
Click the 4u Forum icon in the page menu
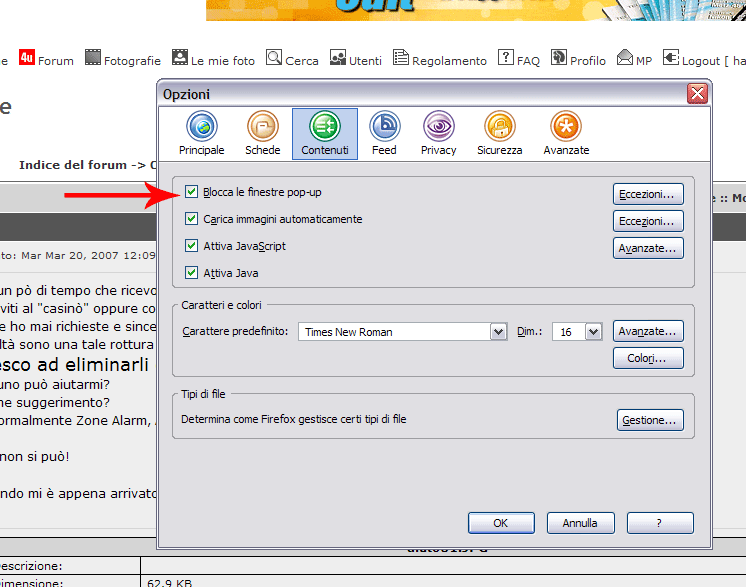[x=27, y=57]
